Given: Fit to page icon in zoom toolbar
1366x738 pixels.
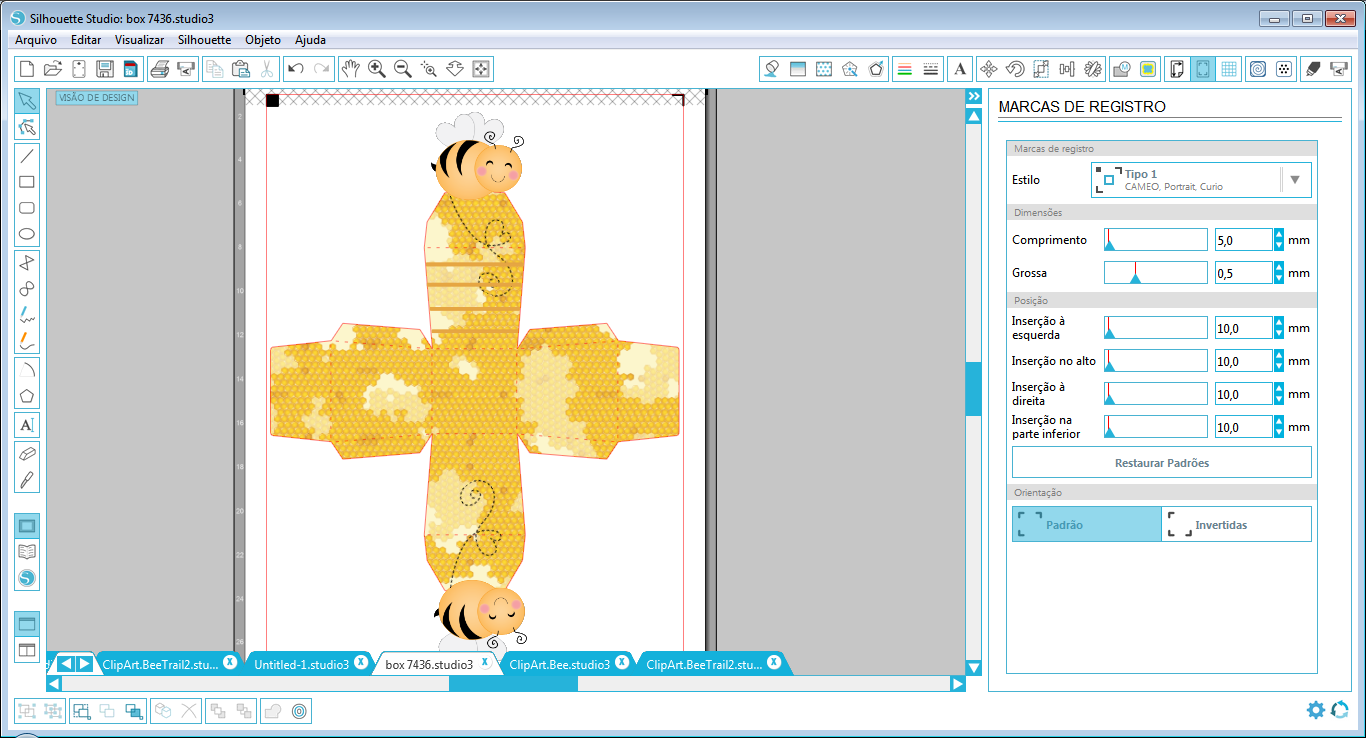Looking at the screenshot, I should pyautogui.click(x=481, y=69).
